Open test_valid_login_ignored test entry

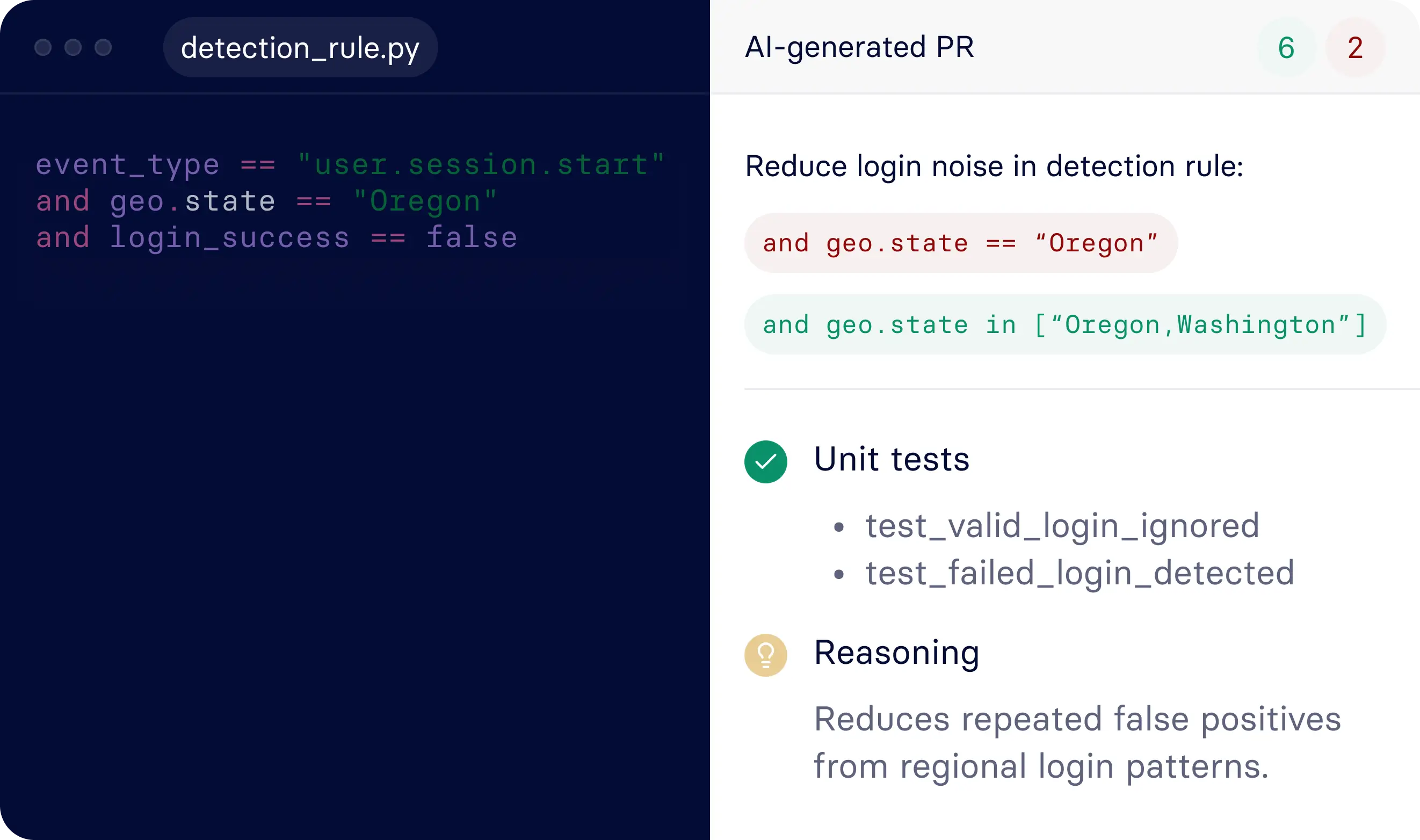(x=1062, y=526)
